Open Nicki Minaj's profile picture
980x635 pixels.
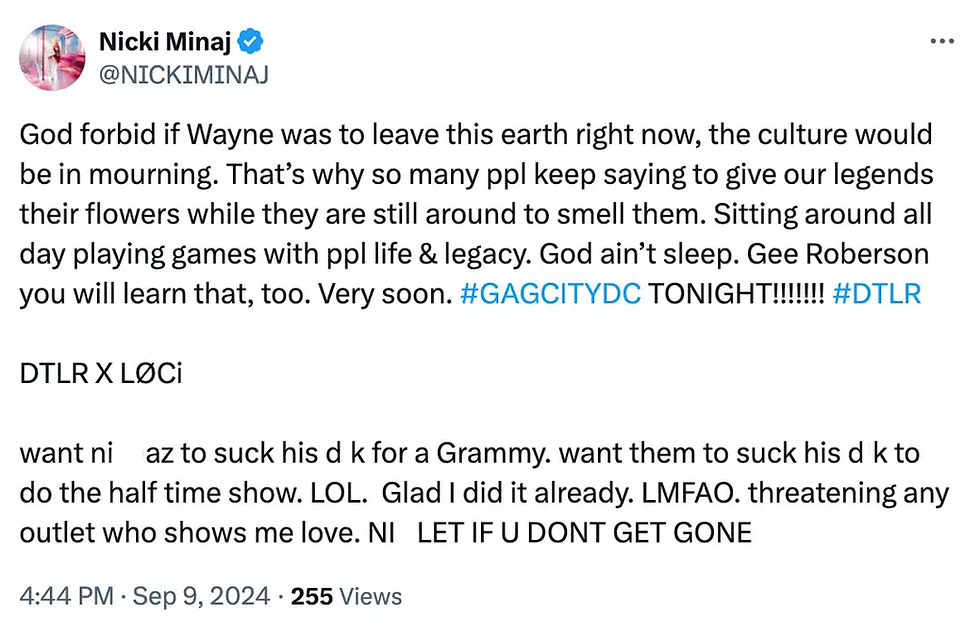pyautogui.click(x=52, y=57)
